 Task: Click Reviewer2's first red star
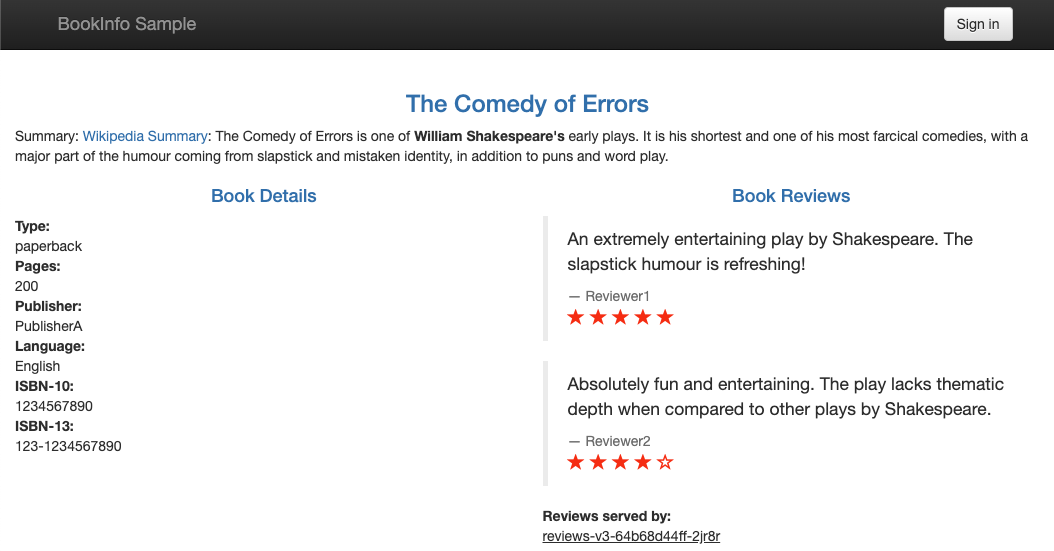pos(576,462)
